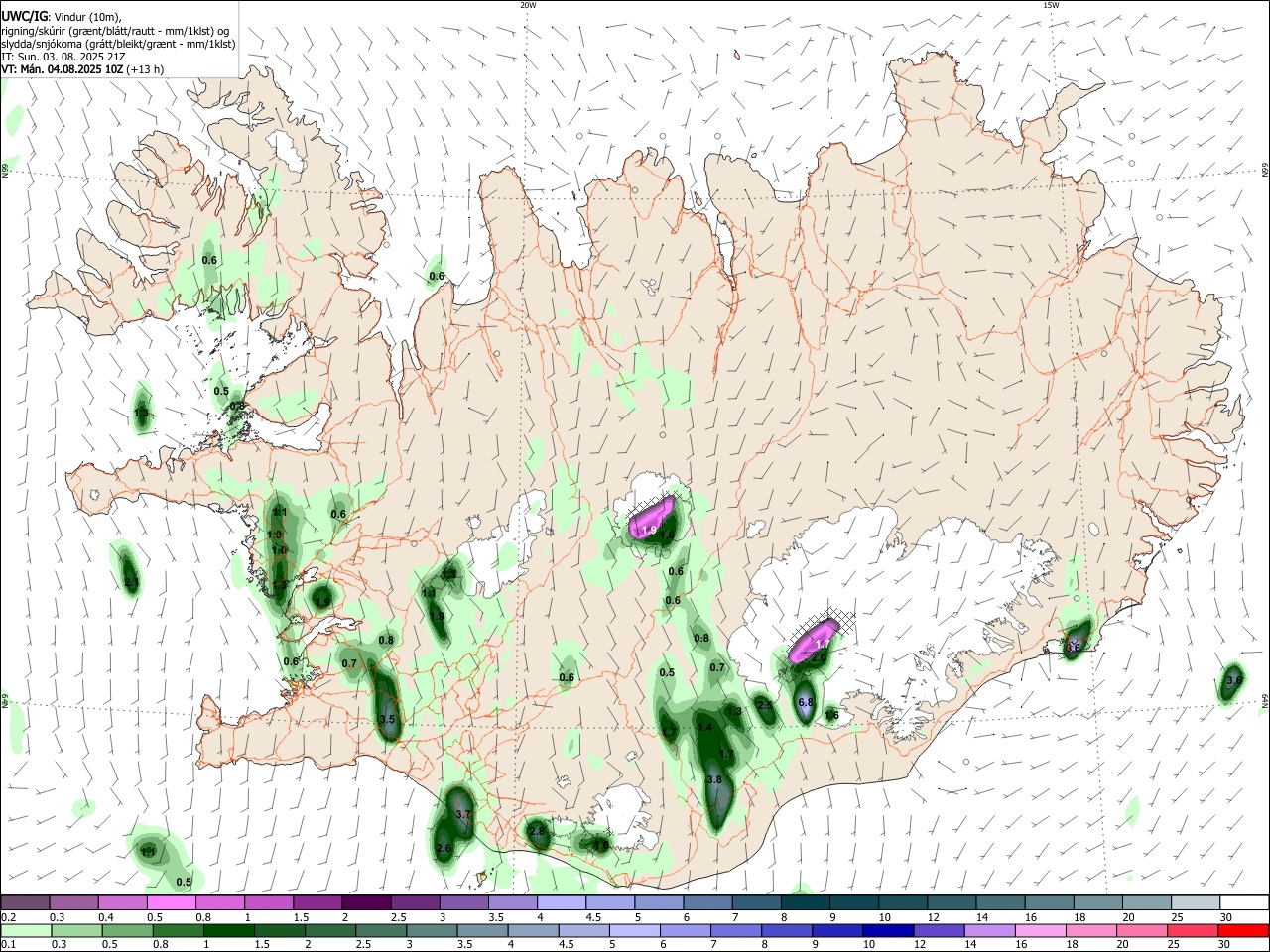The image size is (1270, 952).
Task: Click the light pink swatch between 16 and 18 in bottom legend row
Action: 1039,930
